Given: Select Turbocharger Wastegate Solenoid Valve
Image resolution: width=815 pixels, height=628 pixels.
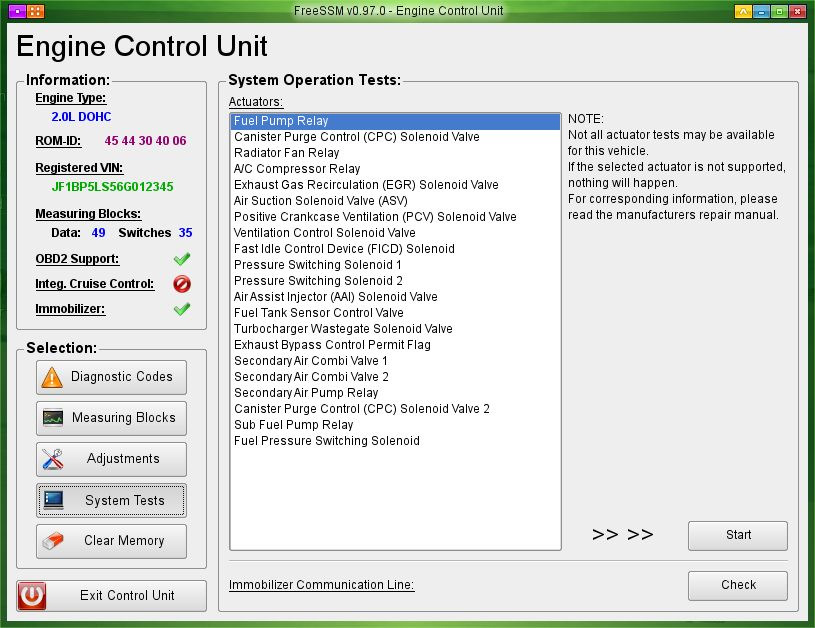Looking at the screenshot, I should click(x=395, y=329).
